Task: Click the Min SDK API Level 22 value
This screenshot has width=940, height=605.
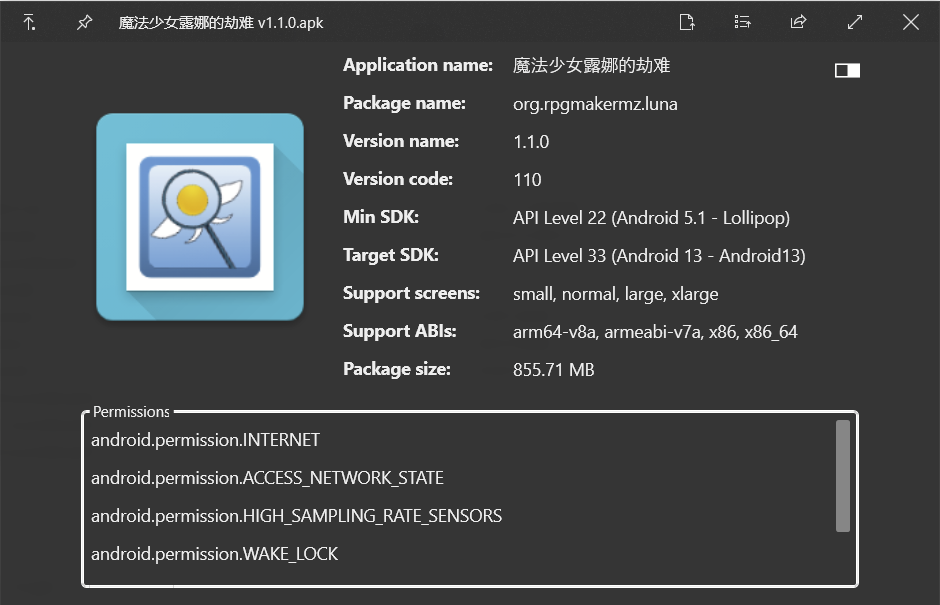Action: [651, 218]
